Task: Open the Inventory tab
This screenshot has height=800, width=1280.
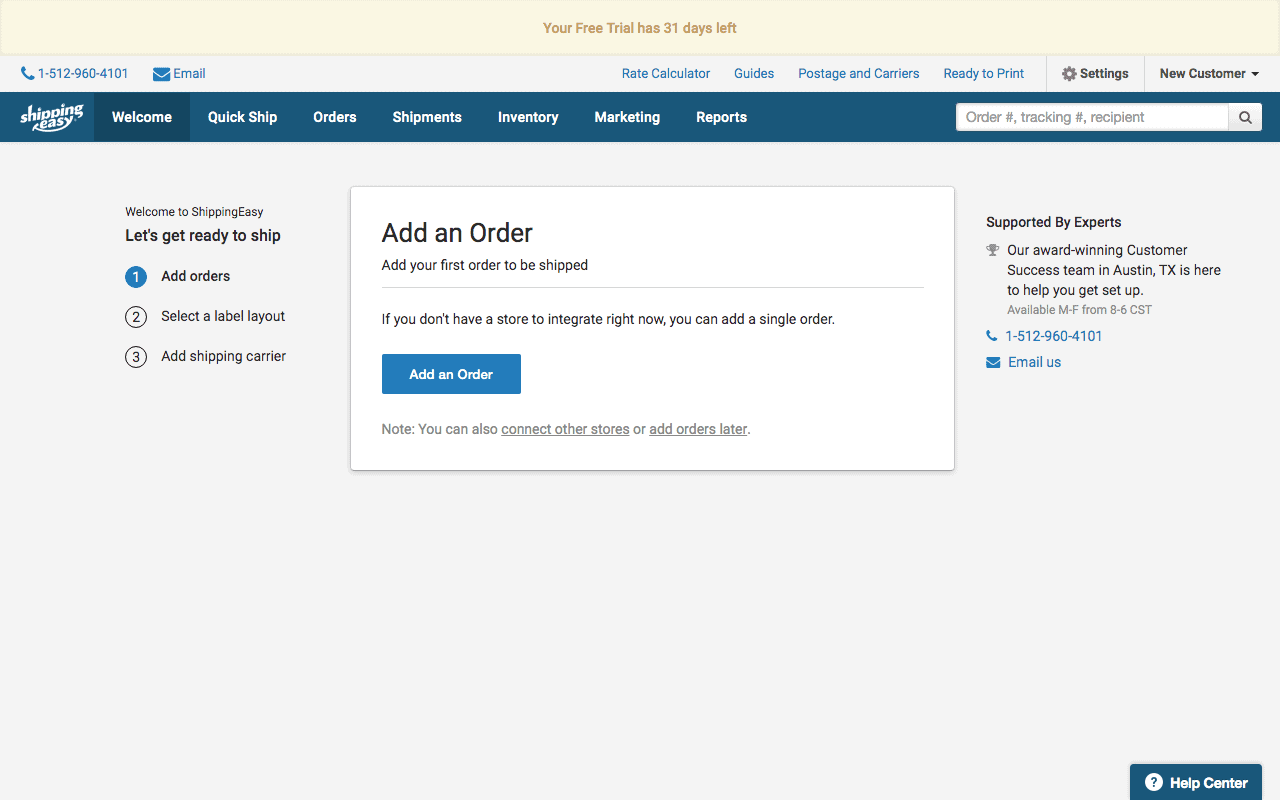Action: click(x=528, y=117)
